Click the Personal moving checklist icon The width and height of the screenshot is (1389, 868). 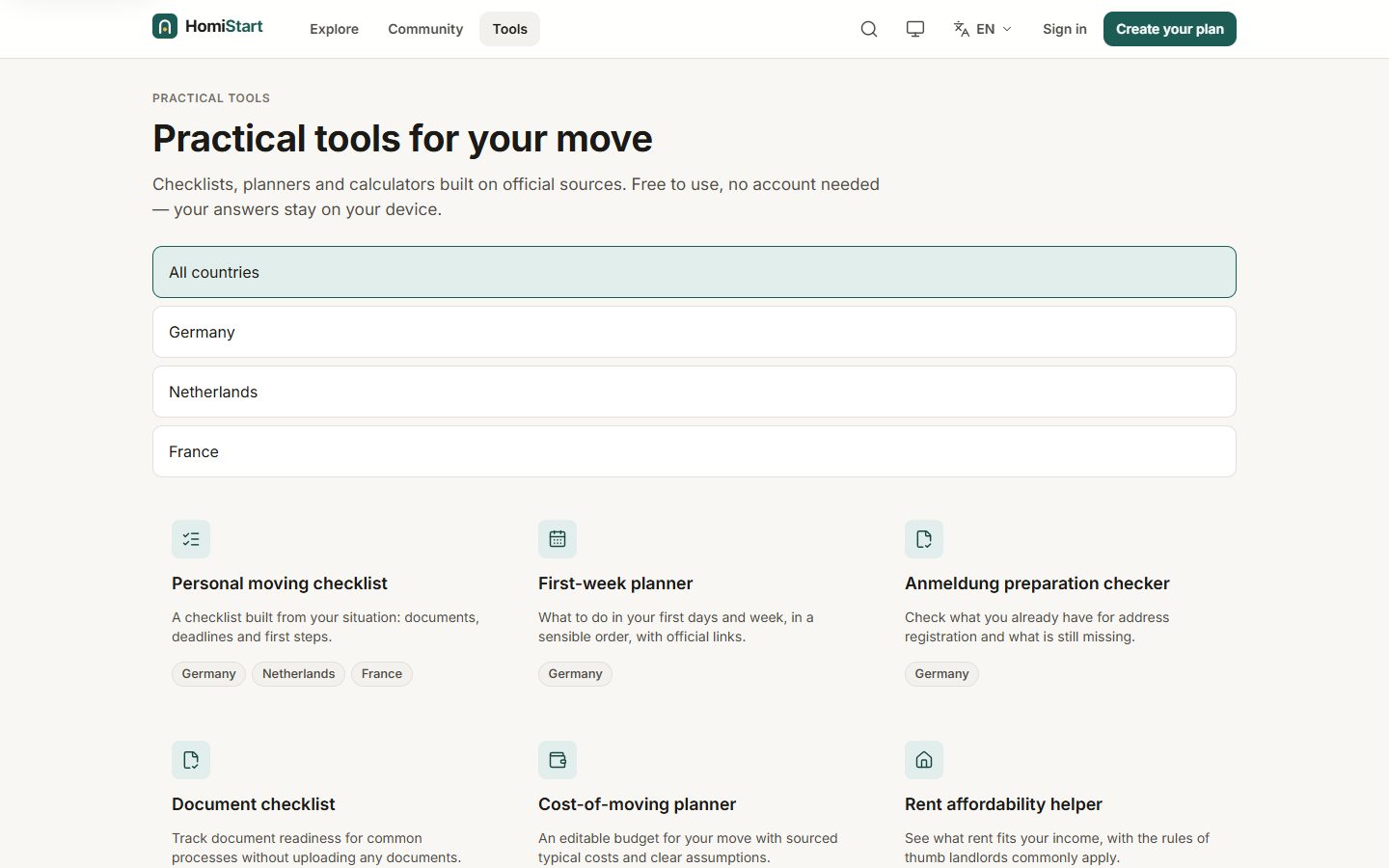[x=191, y=539]
